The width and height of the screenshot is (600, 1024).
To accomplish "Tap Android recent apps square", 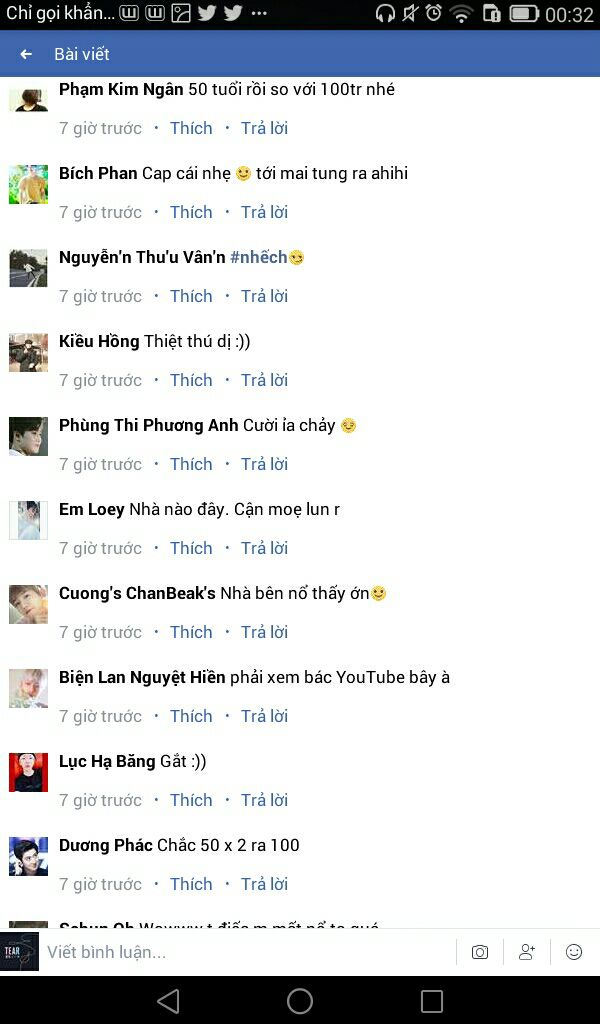I will 432,1000.
